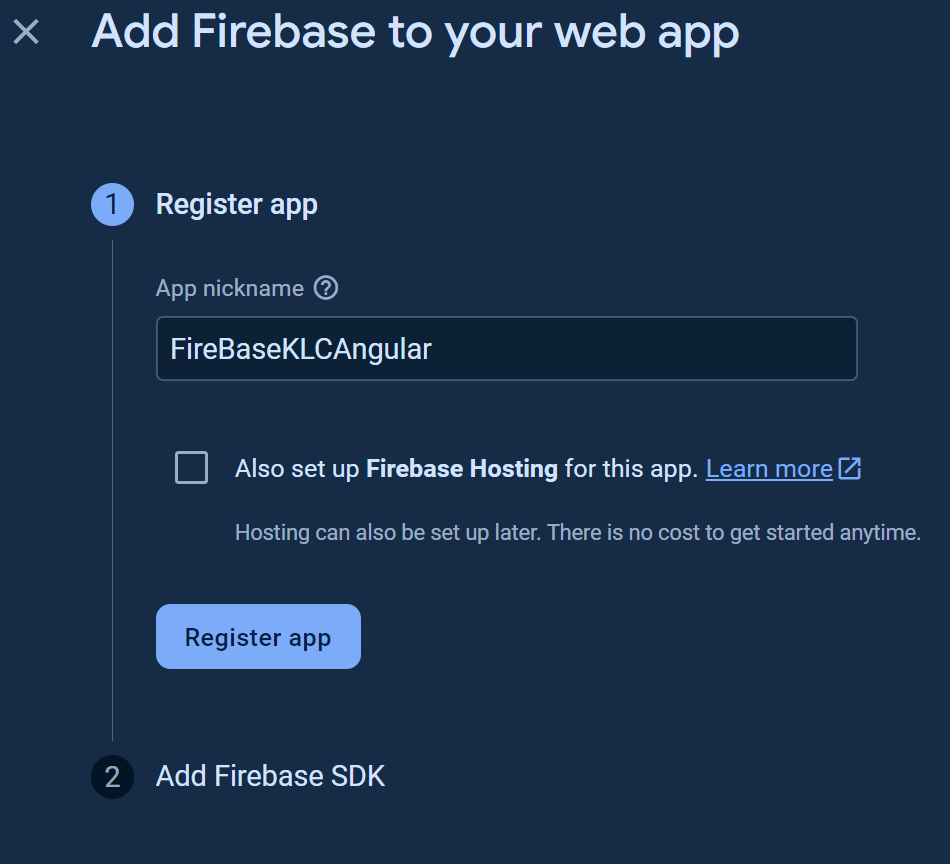950x864 pixels.
Task: Select the Register app step heading
Action: (x=237, y=205)
